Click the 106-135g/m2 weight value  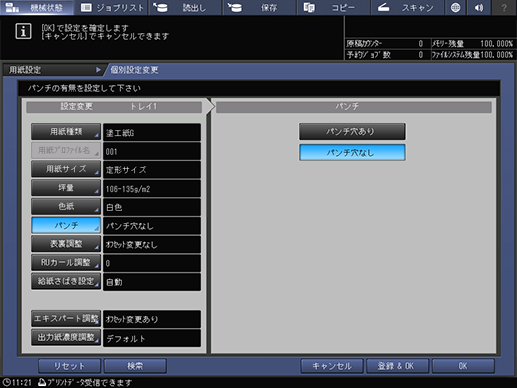(x=152, y=188)
